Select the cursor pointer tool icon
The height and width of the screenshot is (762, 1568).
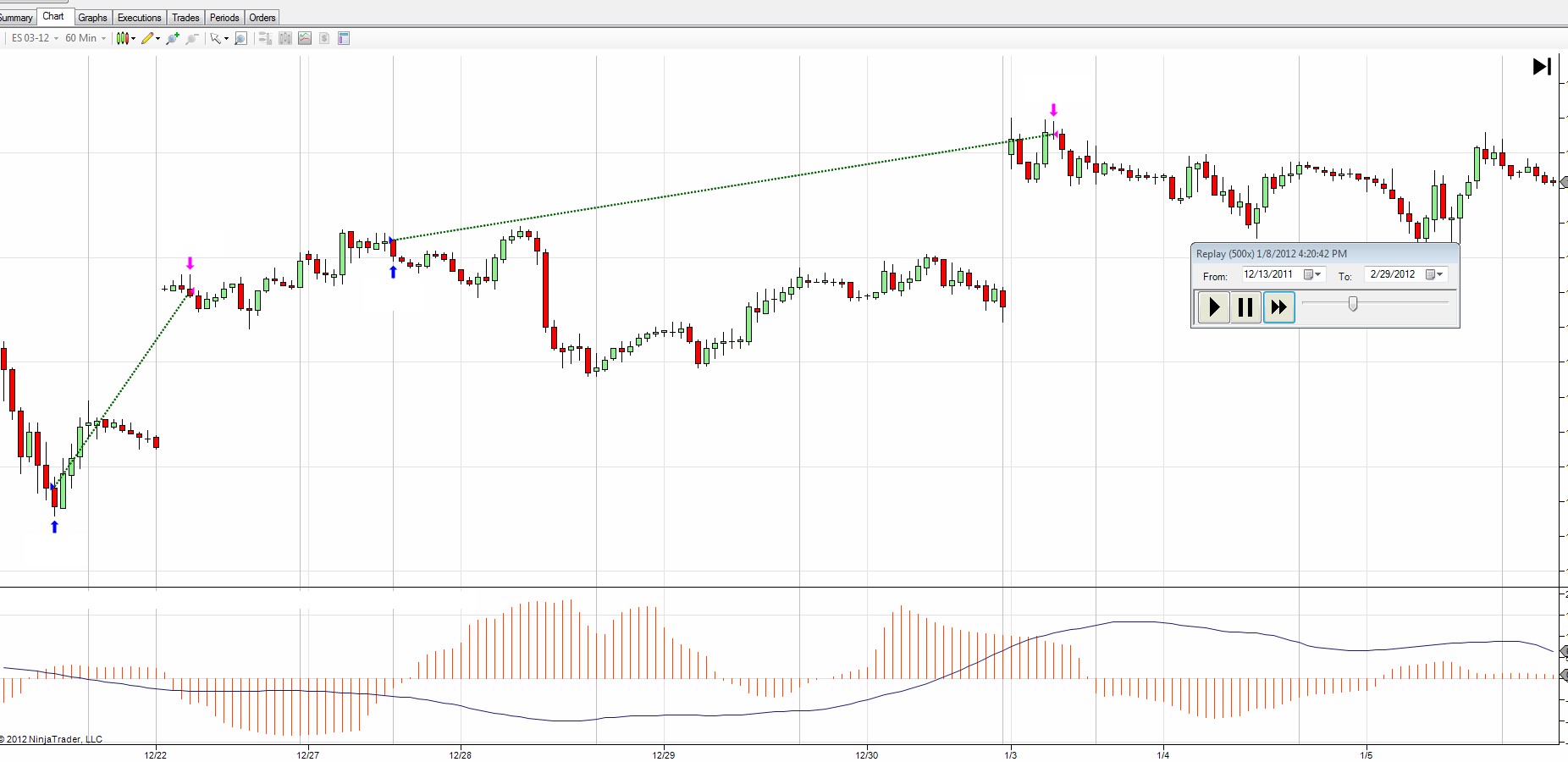pos(219,38)
